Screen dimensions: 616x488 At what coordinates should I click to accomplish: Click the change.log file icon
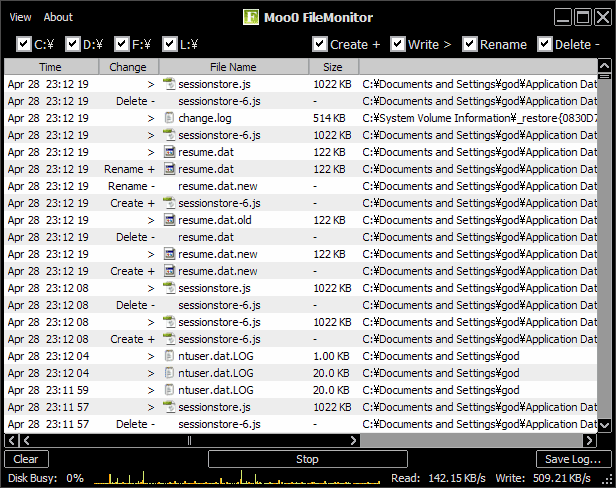(169, 118)
